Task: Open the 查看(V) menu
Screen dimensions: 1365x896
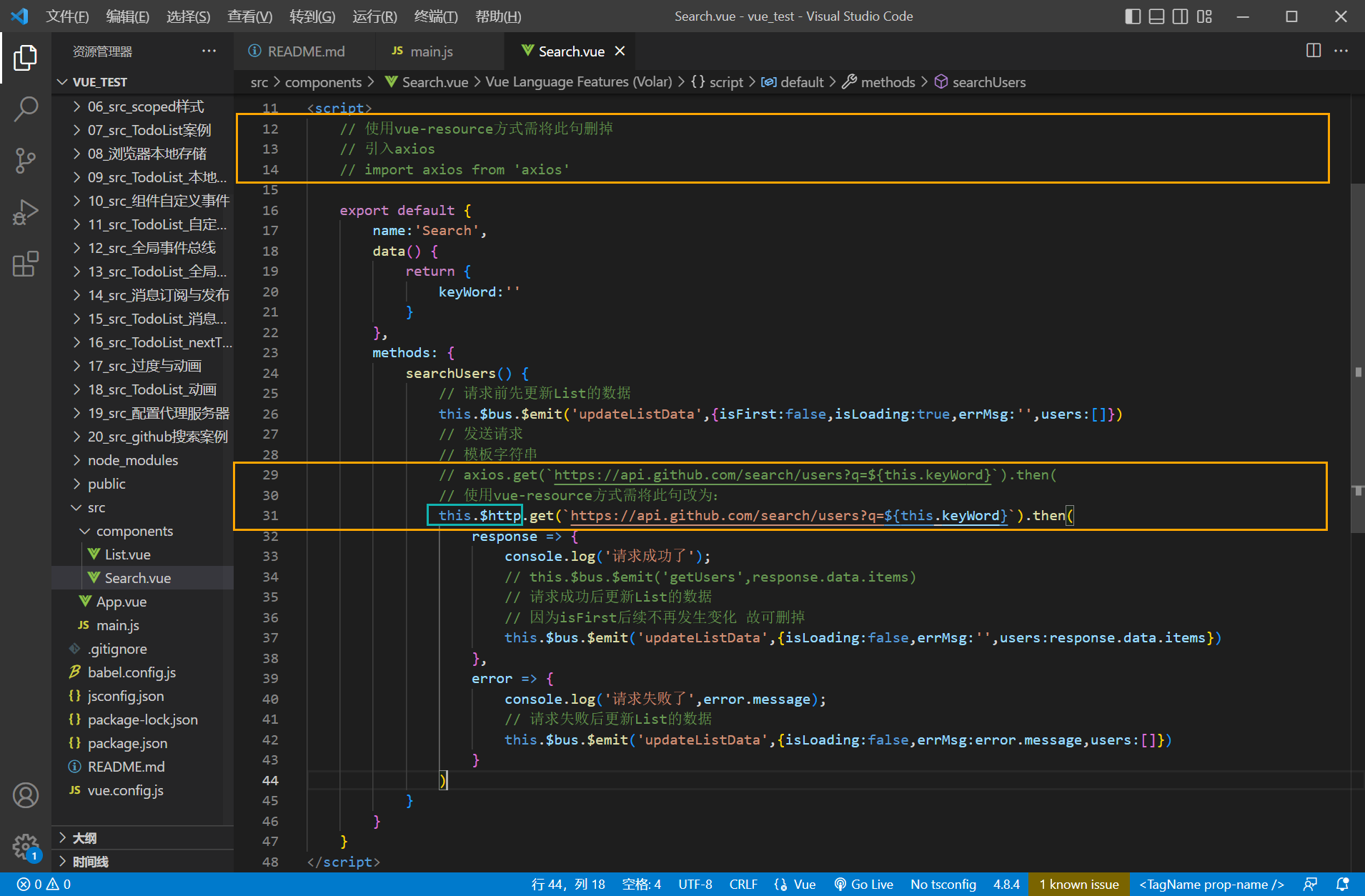Action: click(x=249, y=16)
